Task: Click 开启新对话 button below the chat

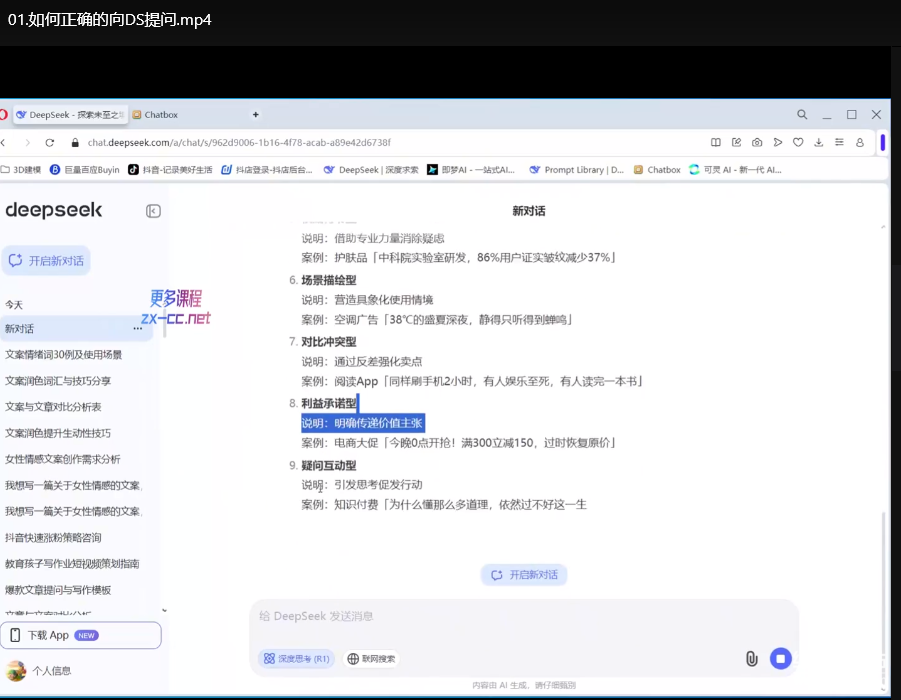Action: point(524,575)
